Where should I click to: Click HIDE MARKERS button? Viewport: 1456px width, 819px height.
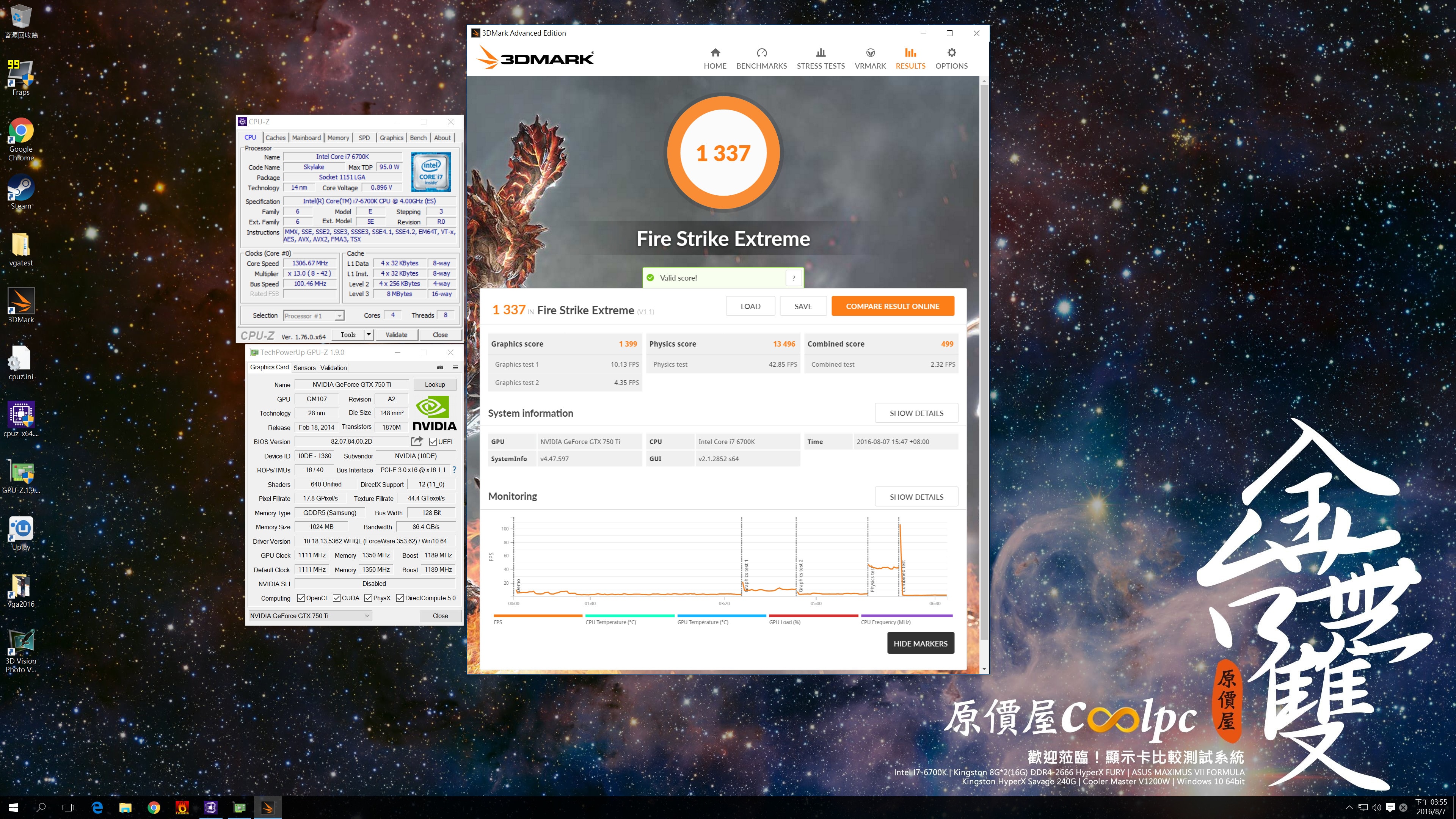[x=920, y=643]
